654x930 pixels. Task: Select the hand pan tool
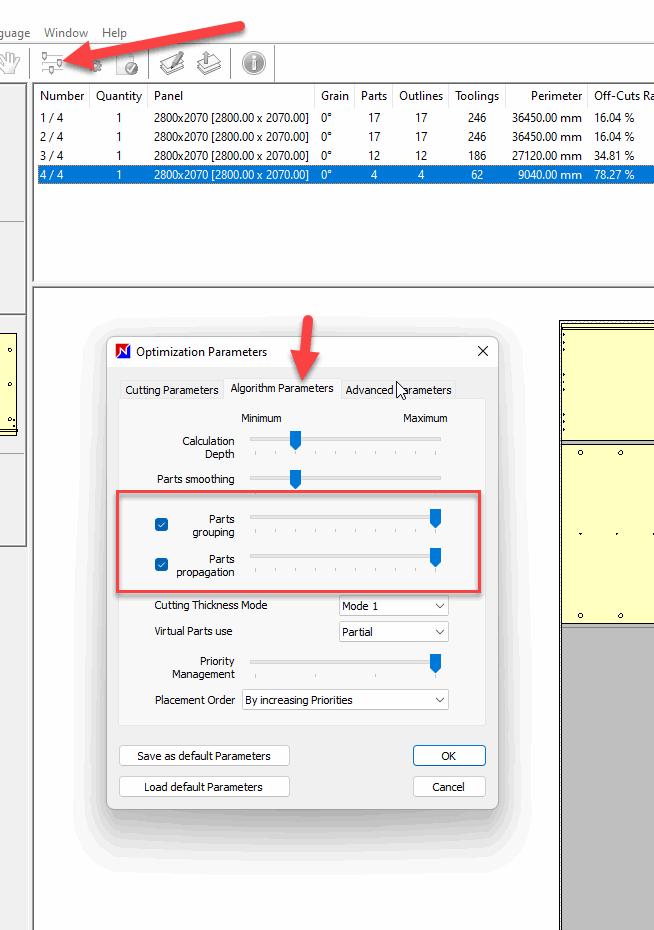coord(10,63)
